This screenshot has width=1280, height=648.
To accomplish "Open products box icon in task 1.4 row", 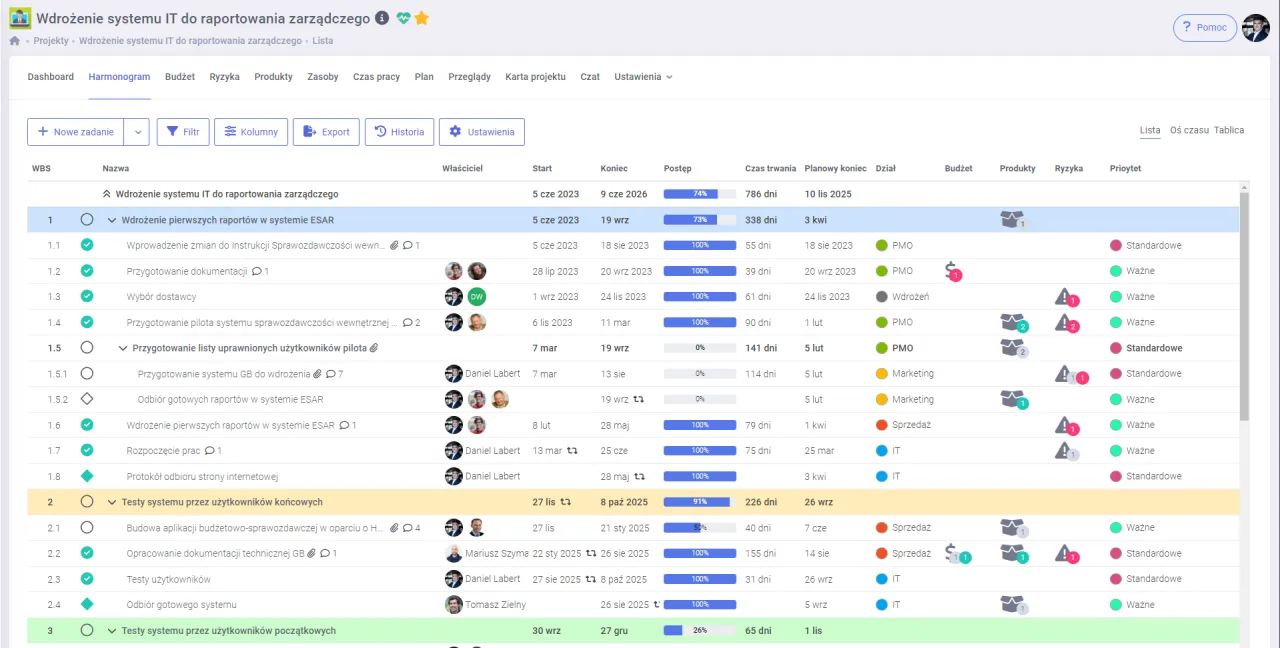I will pos(1012,322).
